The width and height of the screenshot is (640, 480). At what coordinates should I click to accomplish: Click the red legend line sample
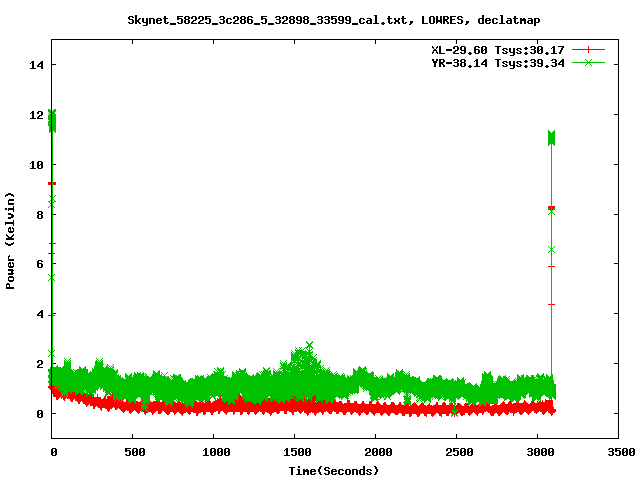588,50
